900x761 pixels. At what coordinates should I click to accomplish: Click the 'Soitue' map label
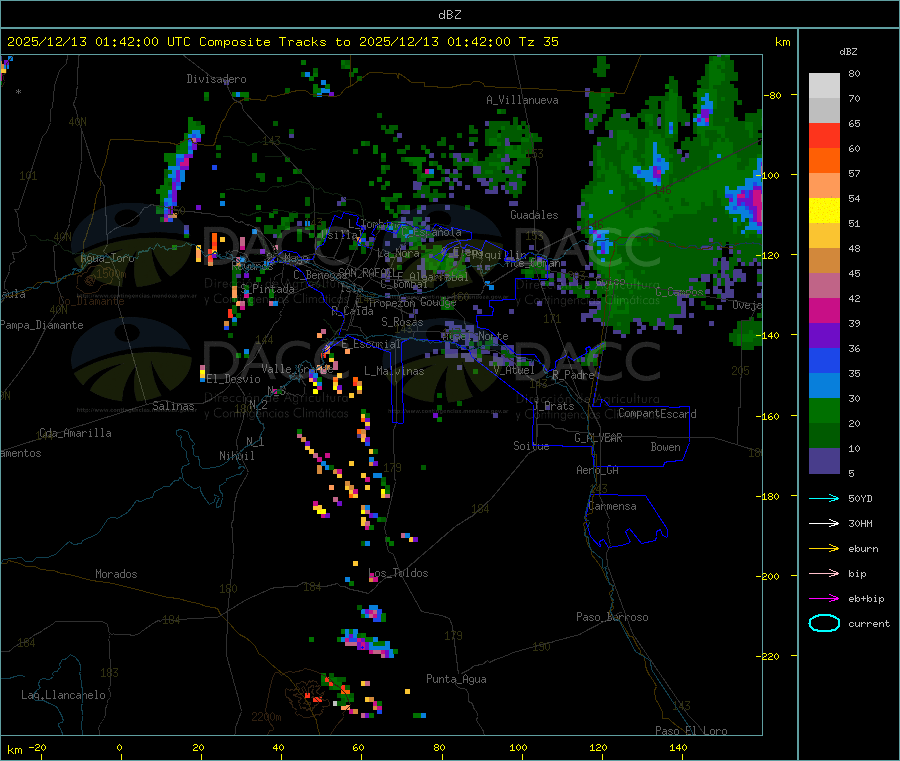pos(531,446)
